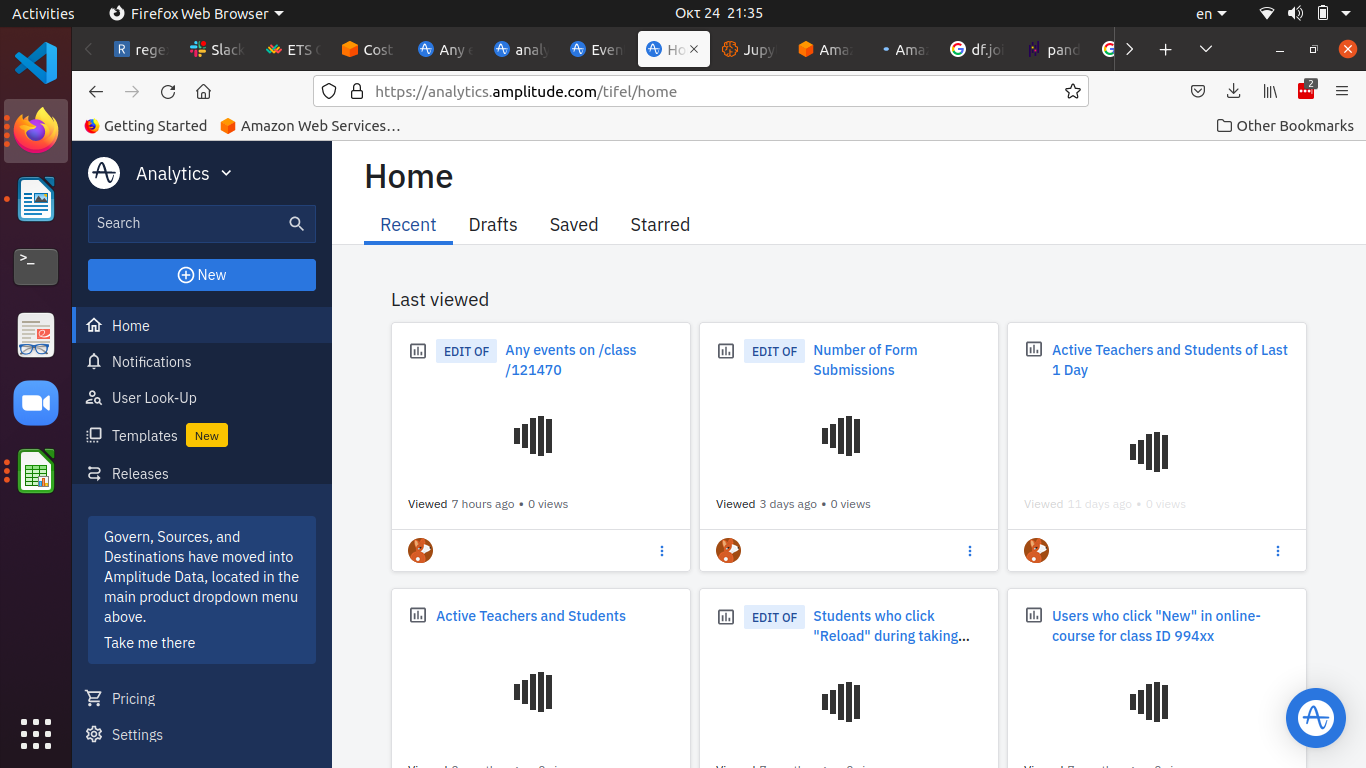Viewport: 1366px width, 768px height.
Task: Open Getting Started bookmark
Action: pos(146,126)
